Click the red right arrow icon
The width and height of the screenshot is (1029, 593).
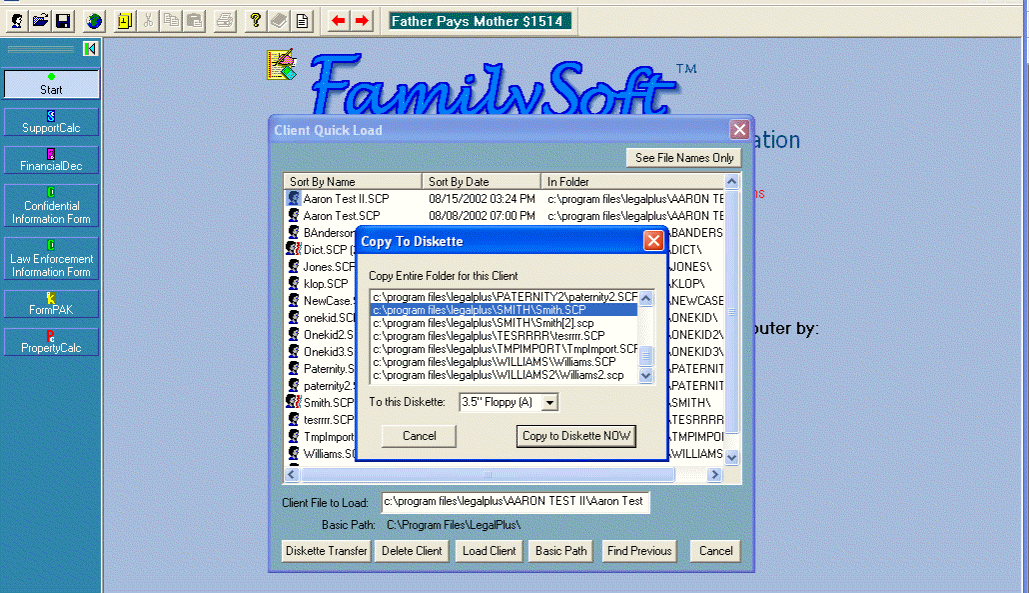click(x=362, y=20)
